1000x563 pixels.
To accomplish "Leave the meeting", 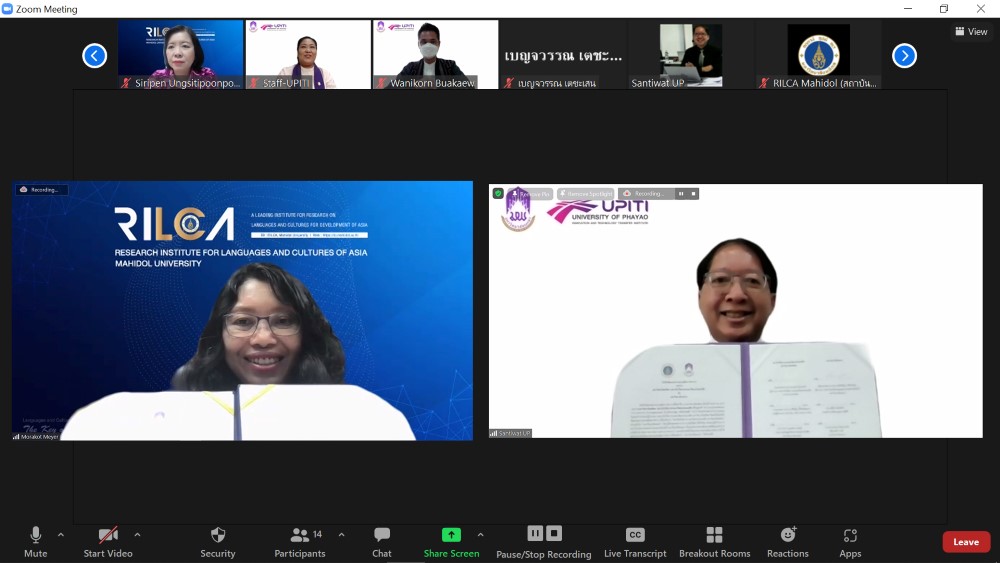I will coord(966,542).
